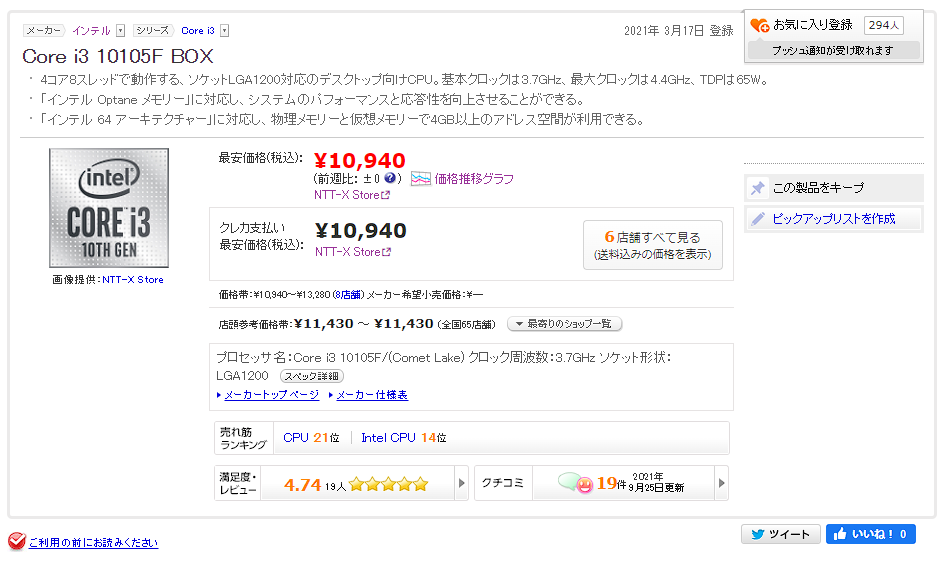Open the メーカー仕様表 link
This screenshot has height=572, width=942.
[371, 395]
